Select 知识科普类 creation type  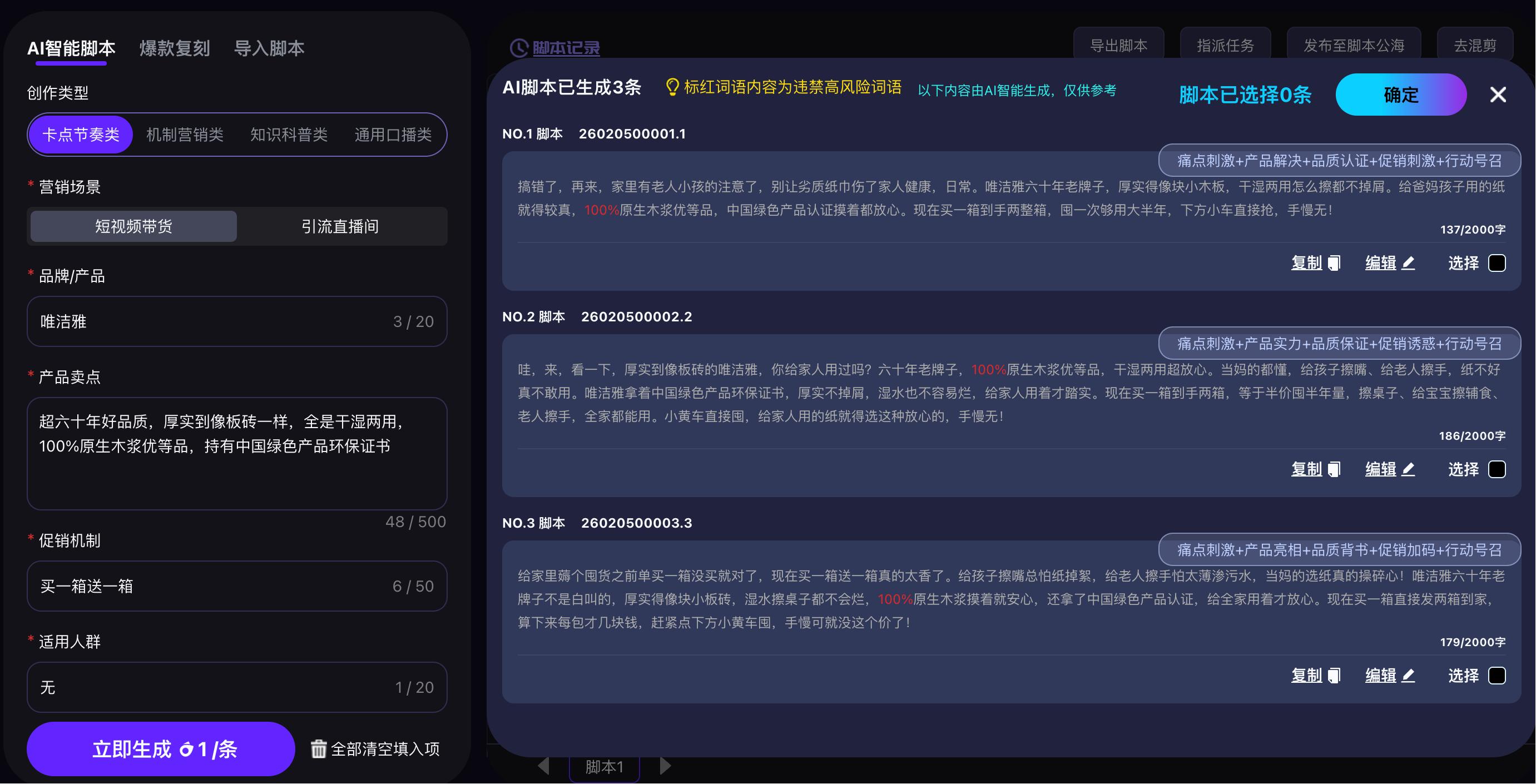[x=289, y=135]
